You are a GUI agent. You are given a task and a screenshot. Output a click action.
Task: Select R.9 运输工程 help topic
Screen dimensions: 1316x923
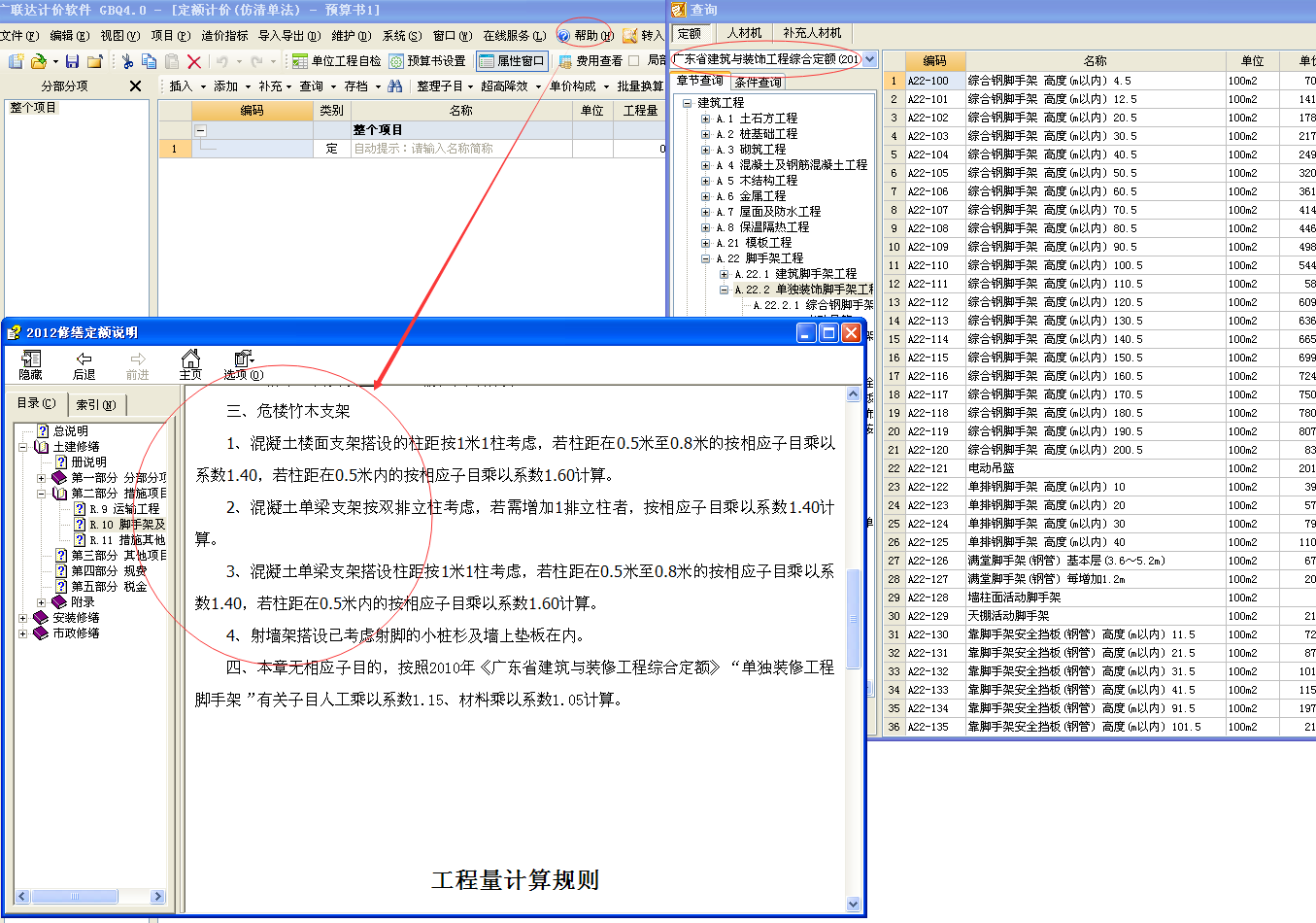coord(124,509)
